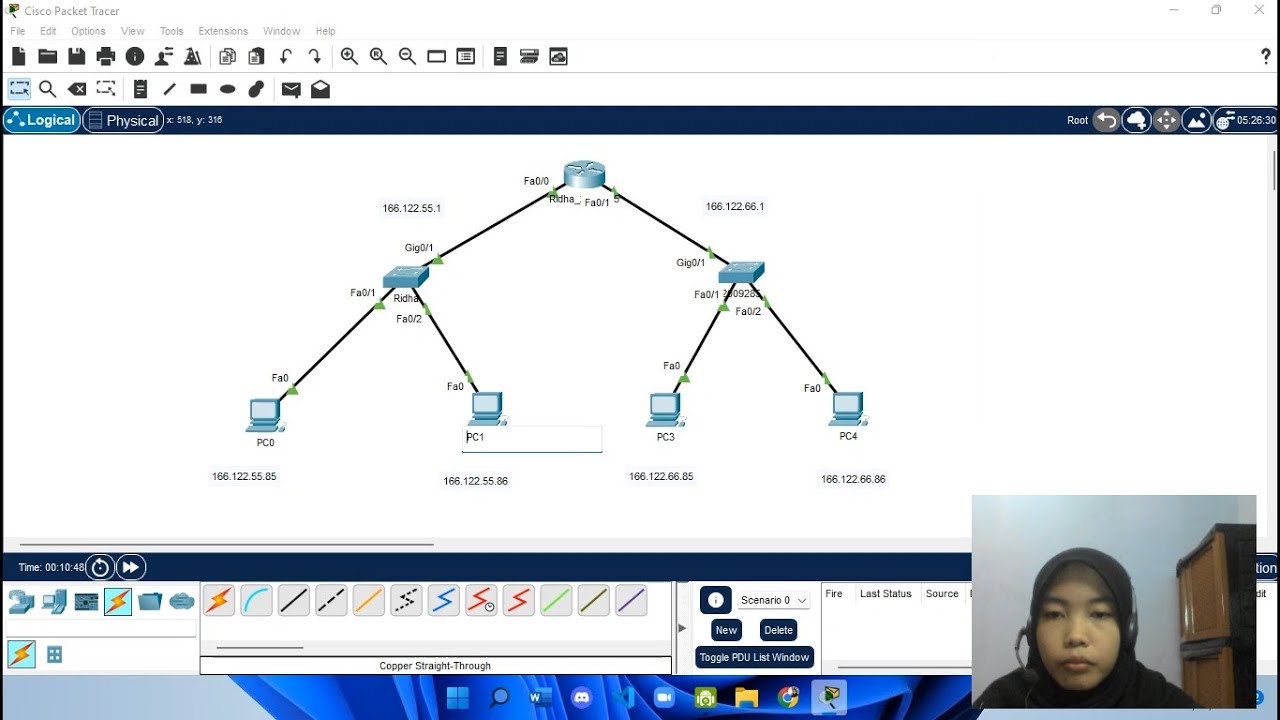Switch to the Logical workspace view
This screenshot has width=1280, height=720.
pyautogui.click(x=42, y=120)
